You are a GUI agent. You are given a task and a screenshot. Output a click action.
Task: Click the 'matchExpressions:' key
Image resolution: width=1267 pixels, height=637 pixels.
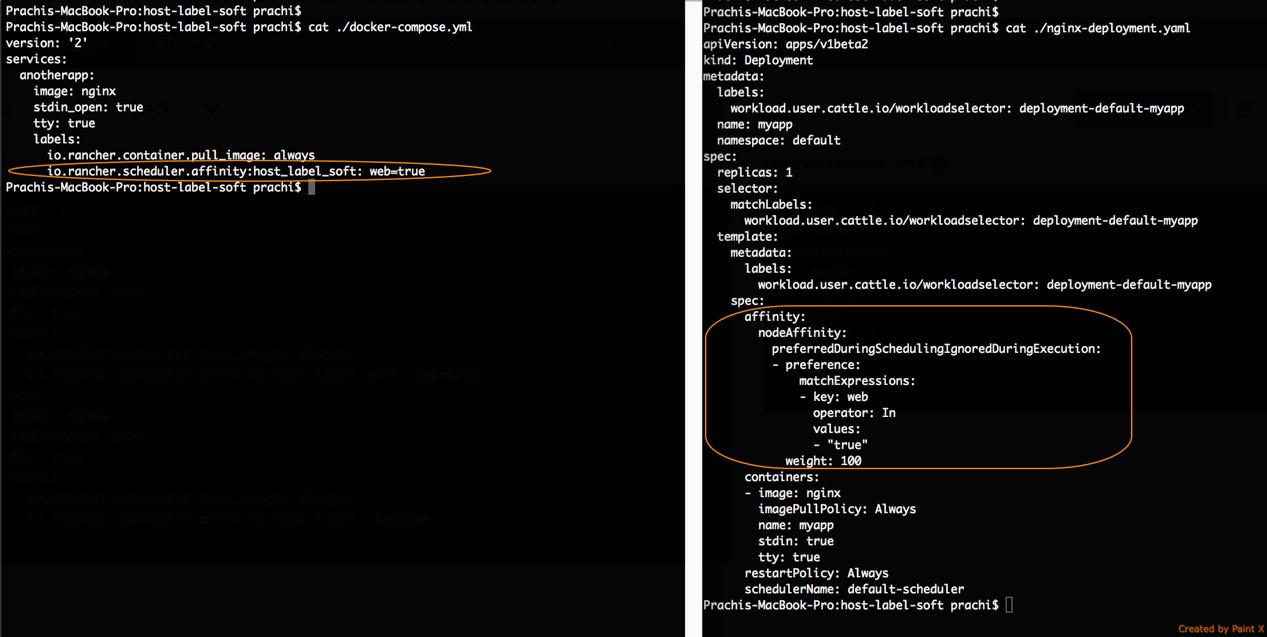pos(858,380)
